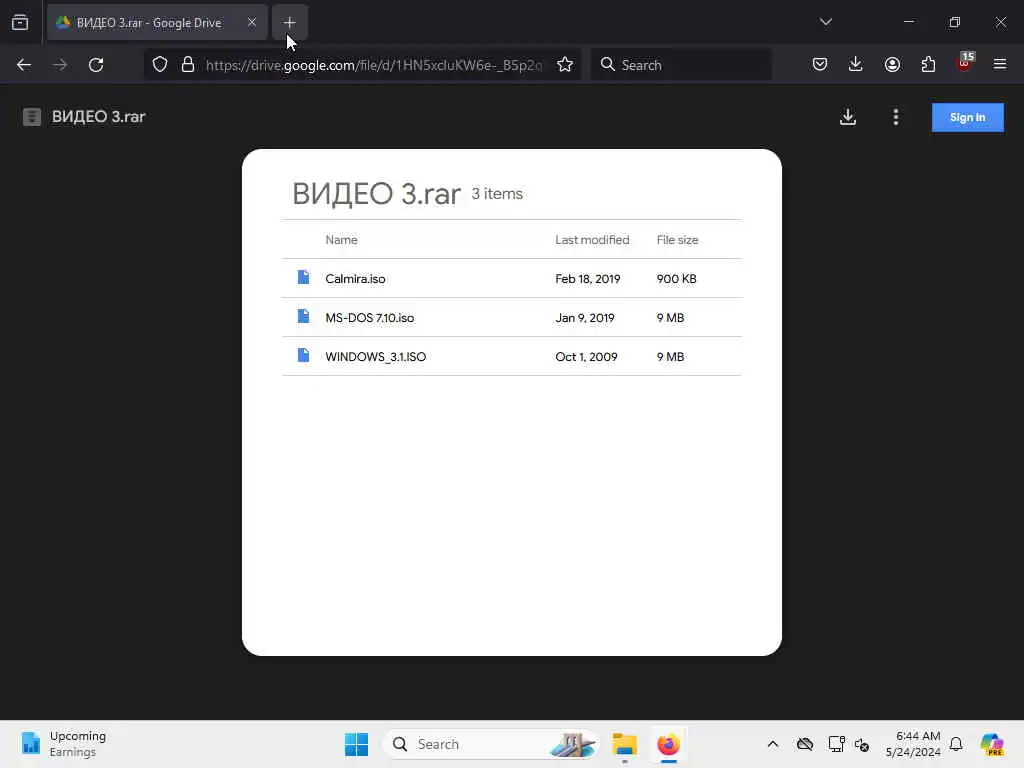
Task: Go forward one page
Action: click(60, 65)
